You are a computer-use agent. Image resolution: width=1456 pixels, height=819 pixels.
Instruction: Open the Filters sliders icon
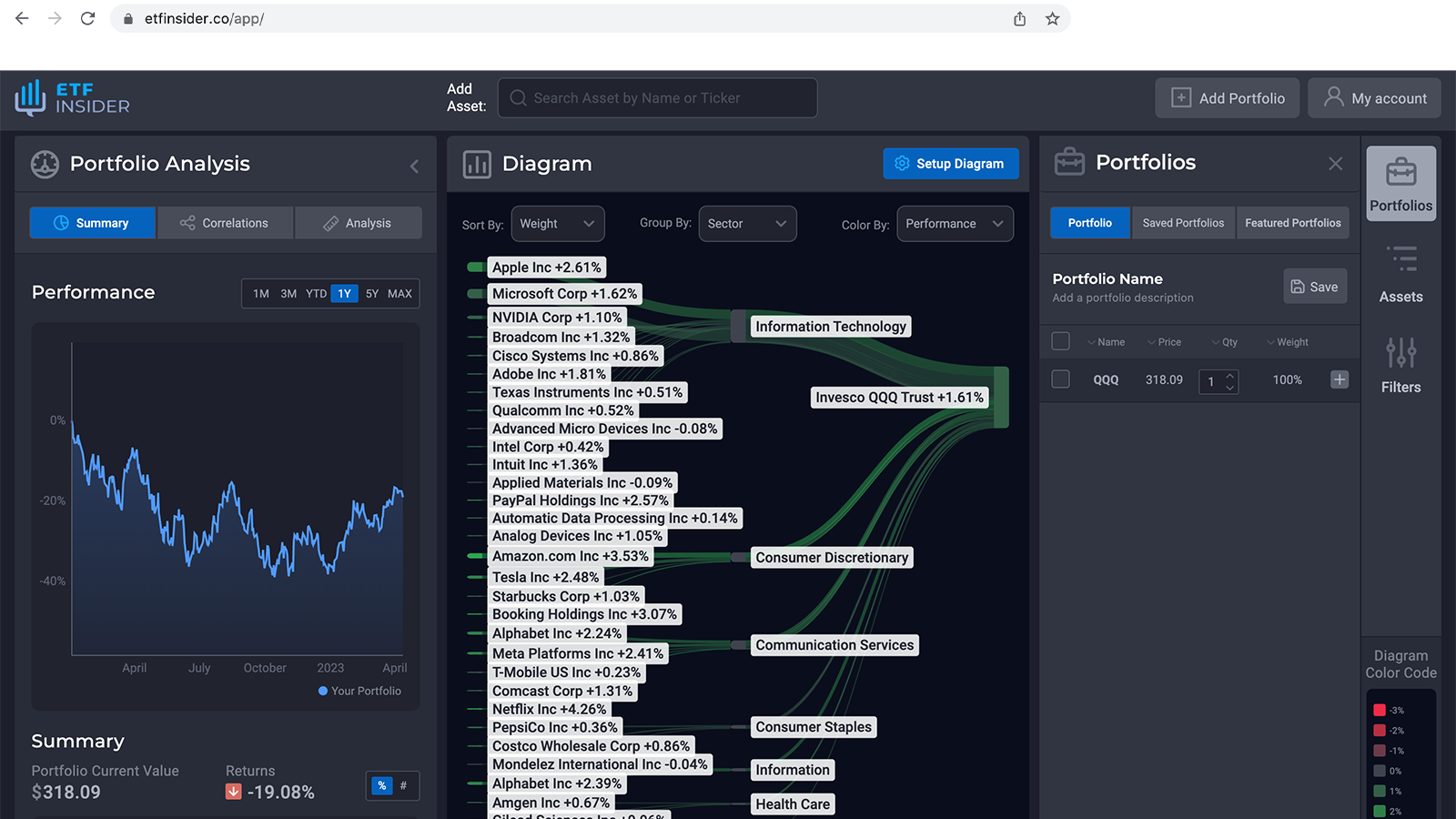tap(1400, 353)
